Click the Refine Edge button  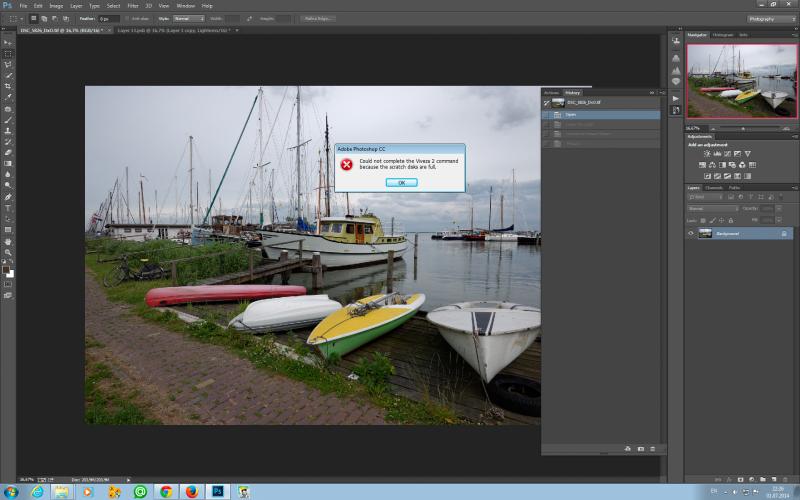(317, 18)
